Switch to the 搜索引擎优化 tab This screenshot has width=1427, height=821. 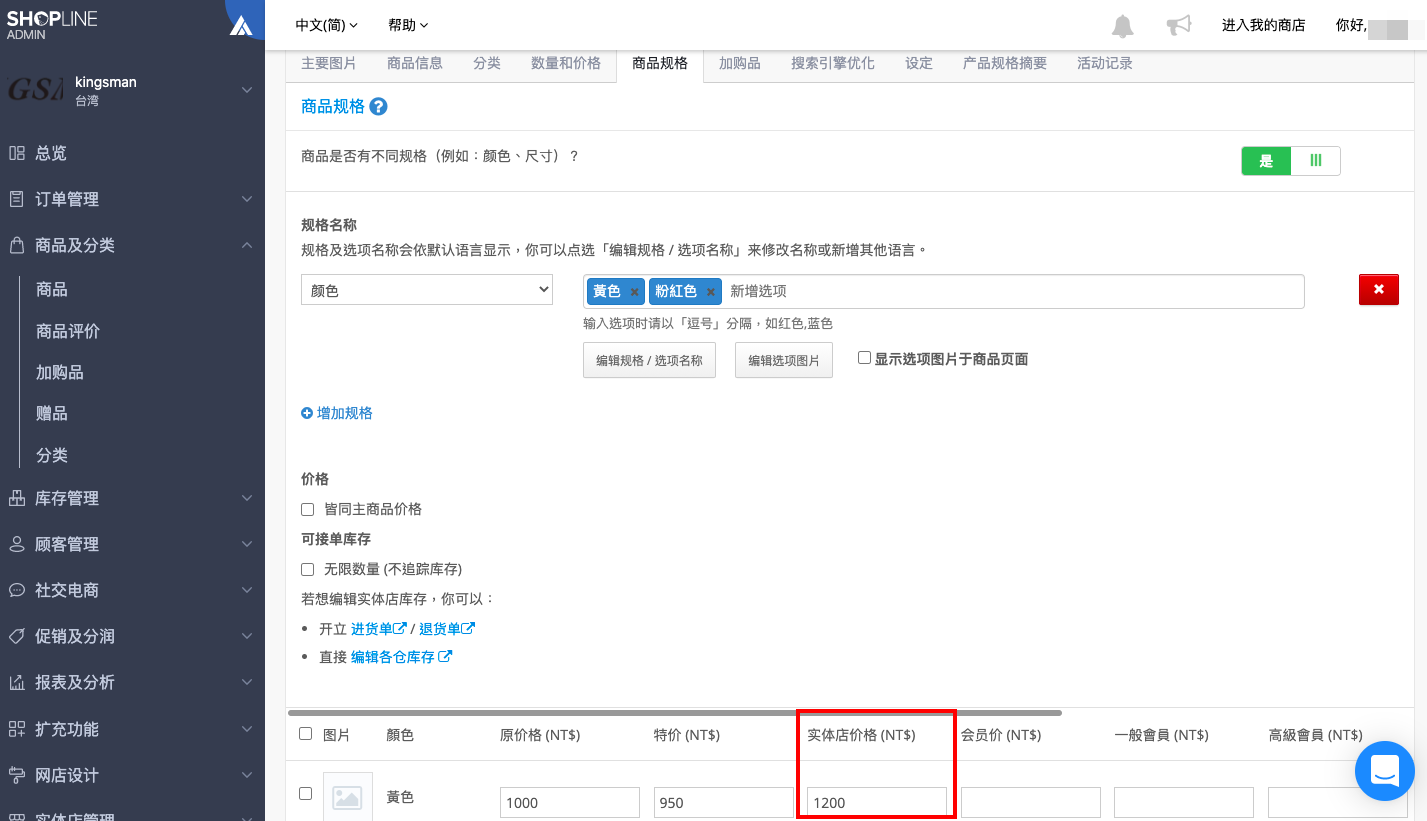tap(832, 63)
